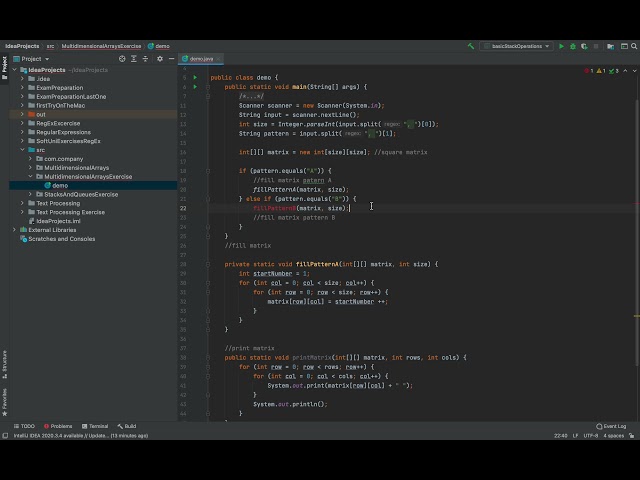
Task: Select the RegularExpressions folder
Action: click(63, 132)
